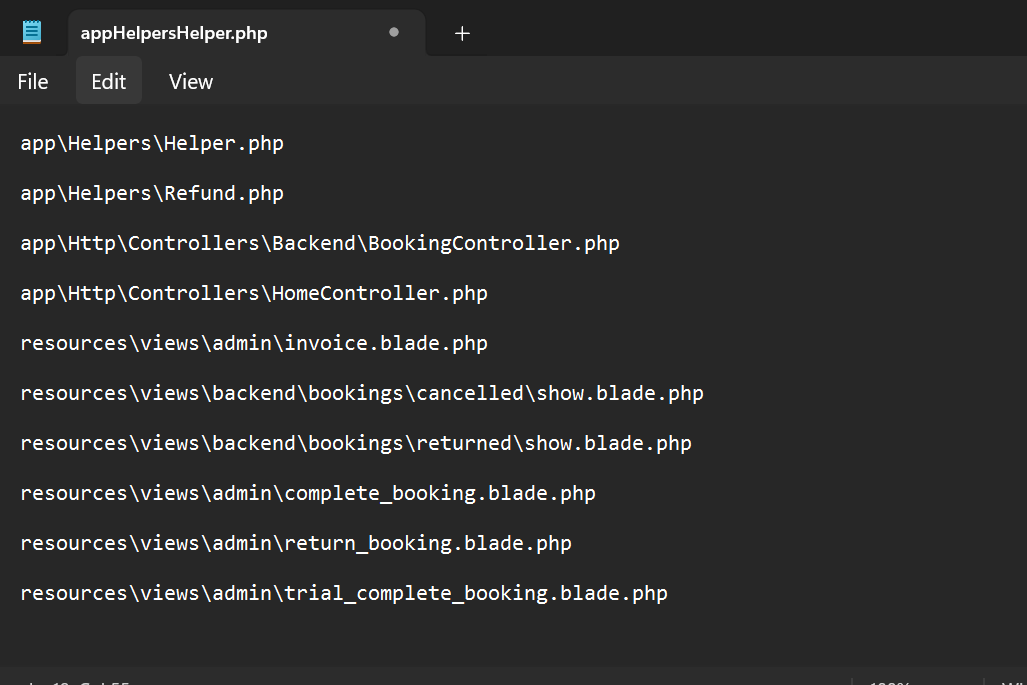Close tab via the unsaved-changes dot
This screenshot has width=1027, height=685.
[394, 32]
